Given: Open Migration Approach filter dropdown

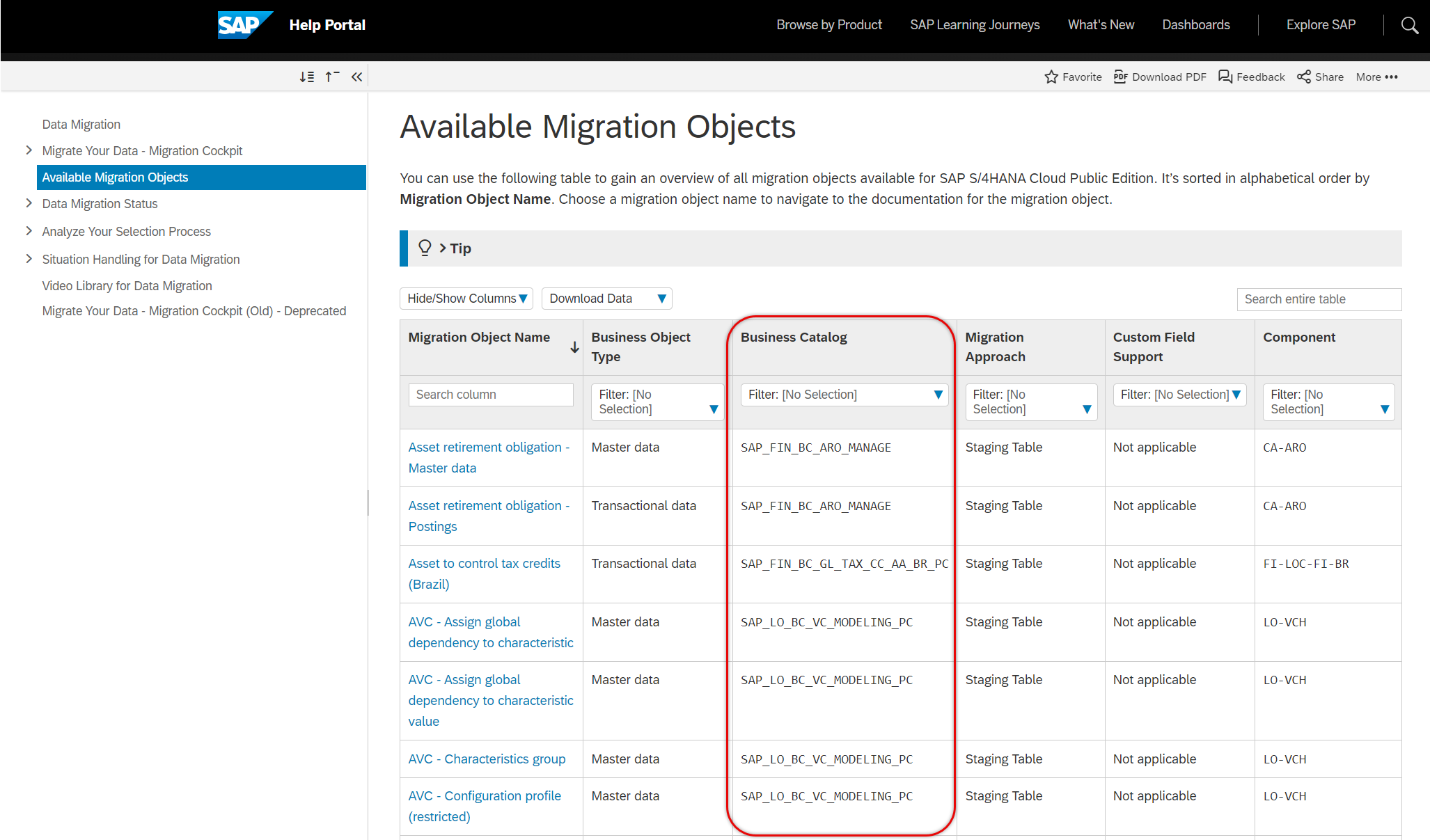Looking at the screenshot, I should (1031, 402).
